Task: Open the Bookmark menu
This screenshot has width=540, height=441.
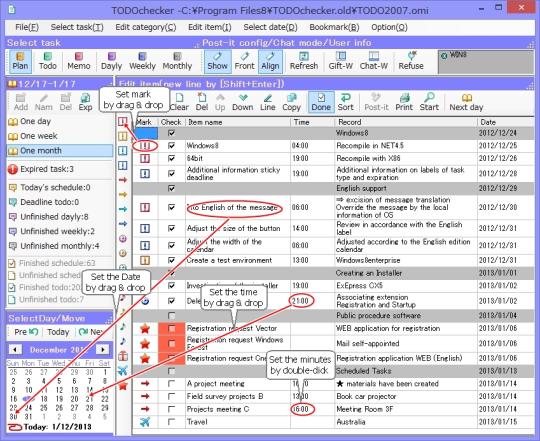Action: click(334, 27)
